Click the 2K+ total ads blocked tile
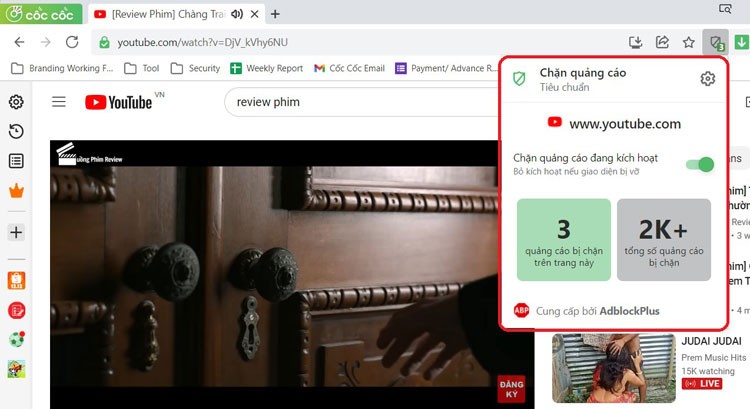 tap(664, 240)
